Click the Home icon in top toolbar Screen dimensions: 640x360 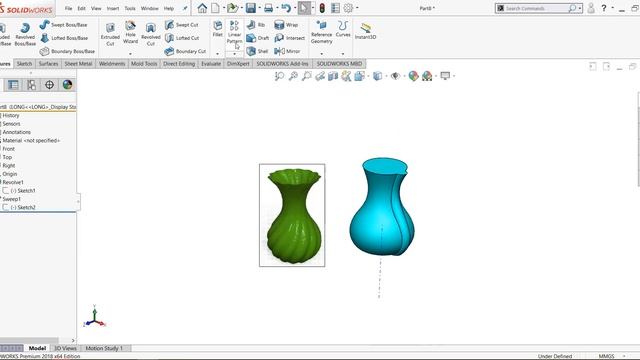pyautogui.click(x=202, y=8)
